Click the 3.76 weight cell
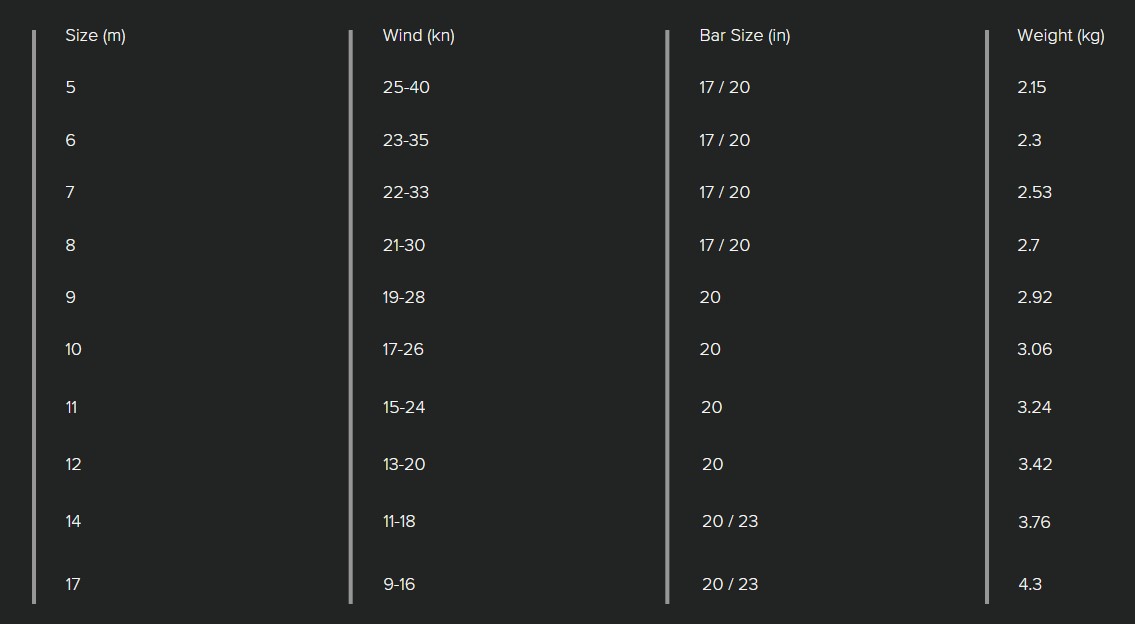Screen dimensions: 1135x624 1034,523
